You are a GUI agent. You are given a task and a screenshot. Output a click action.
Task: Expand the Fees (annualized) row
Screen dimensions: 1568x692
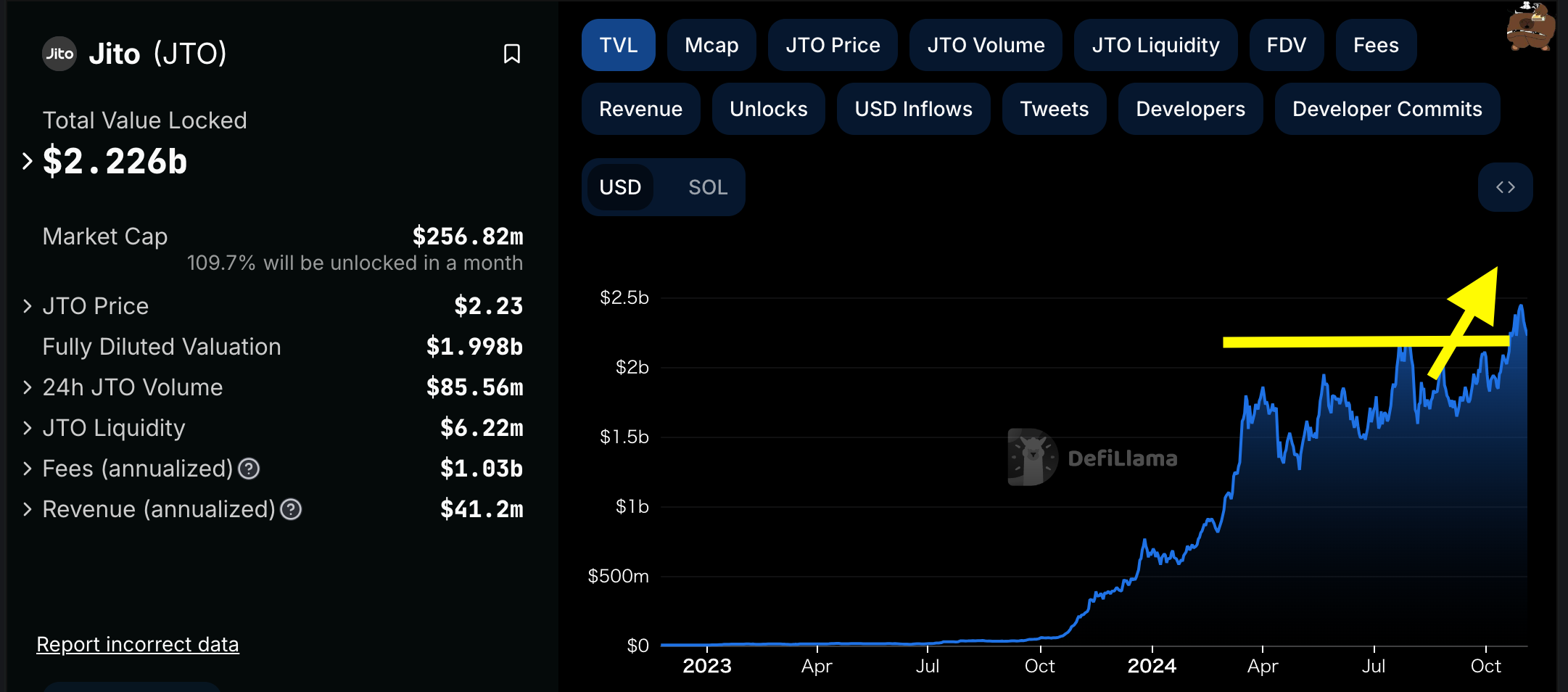pos(28,469)
